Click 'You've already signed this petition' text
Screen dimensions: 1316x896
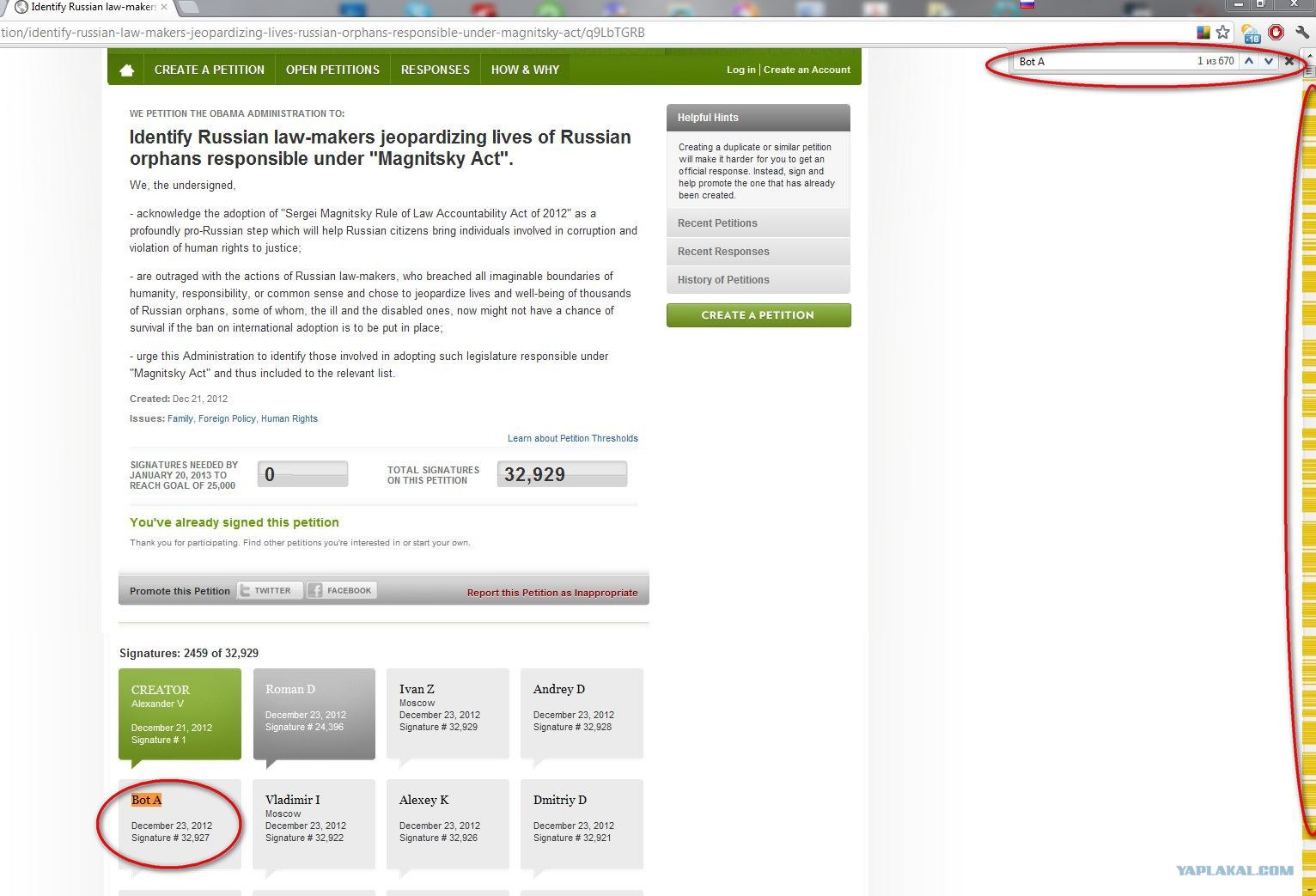pos(235,522)
